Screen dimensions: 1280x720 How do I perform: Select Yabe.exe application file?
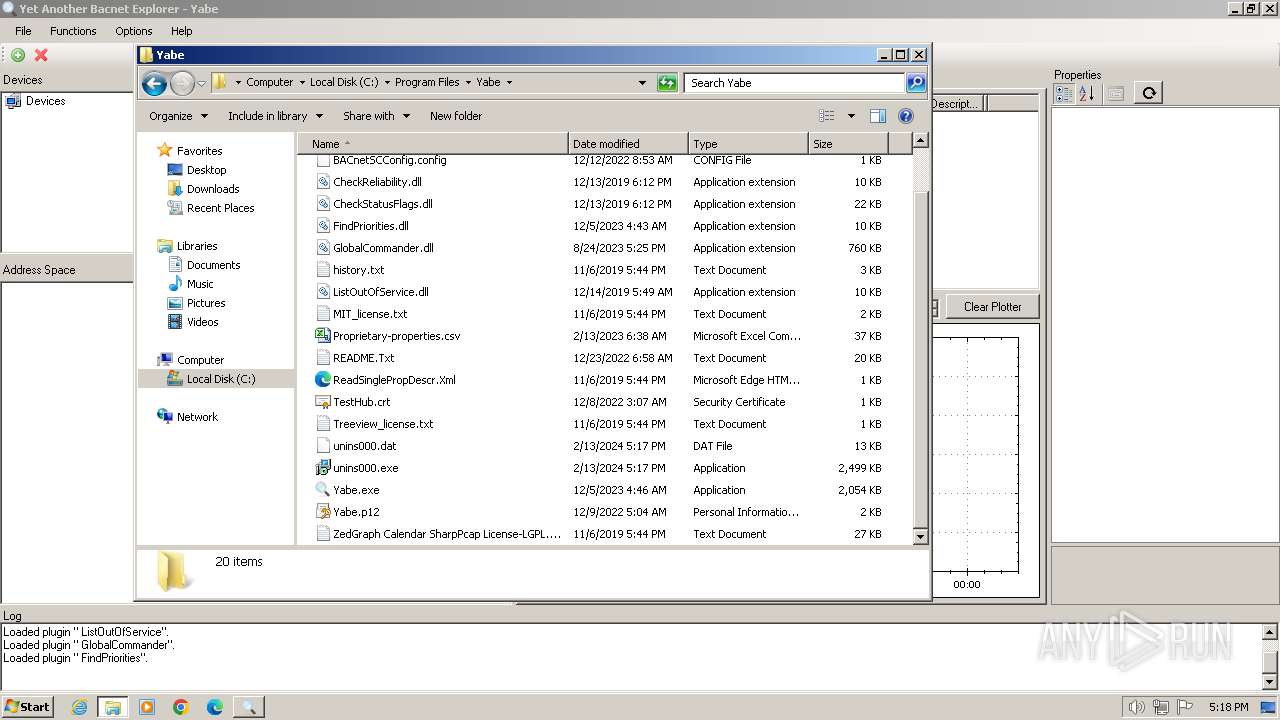tap(356, 490)
